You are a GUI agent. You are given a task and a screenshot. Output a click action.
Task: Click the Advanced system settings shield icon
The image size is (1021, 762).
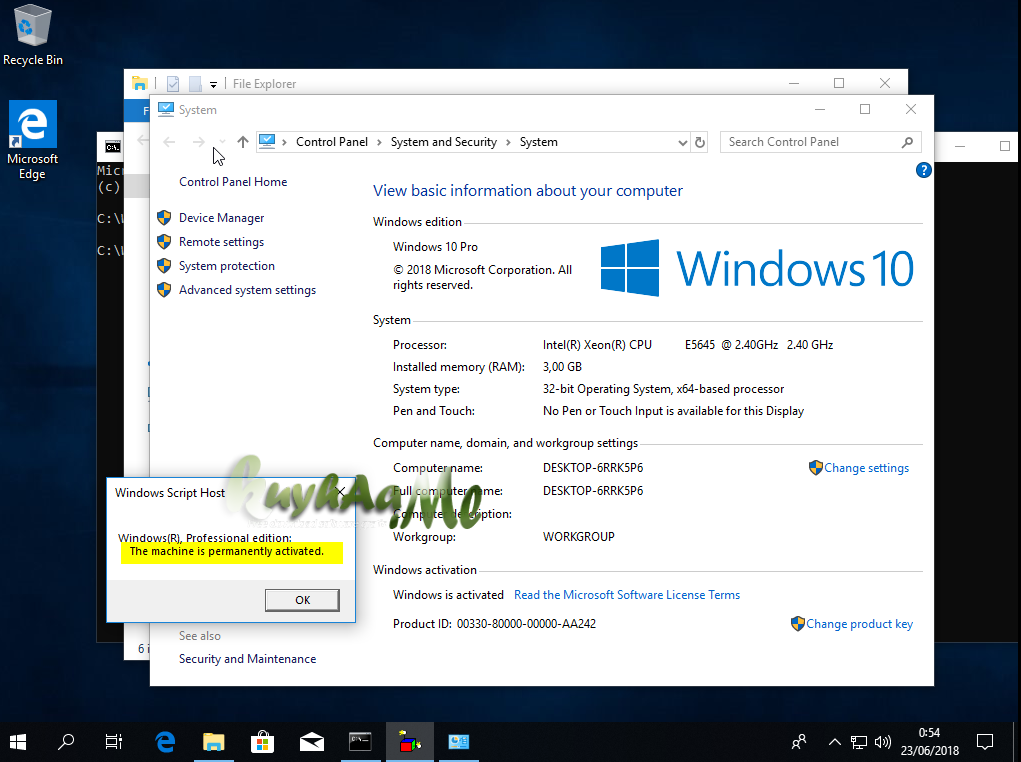(x=164, y=290)
